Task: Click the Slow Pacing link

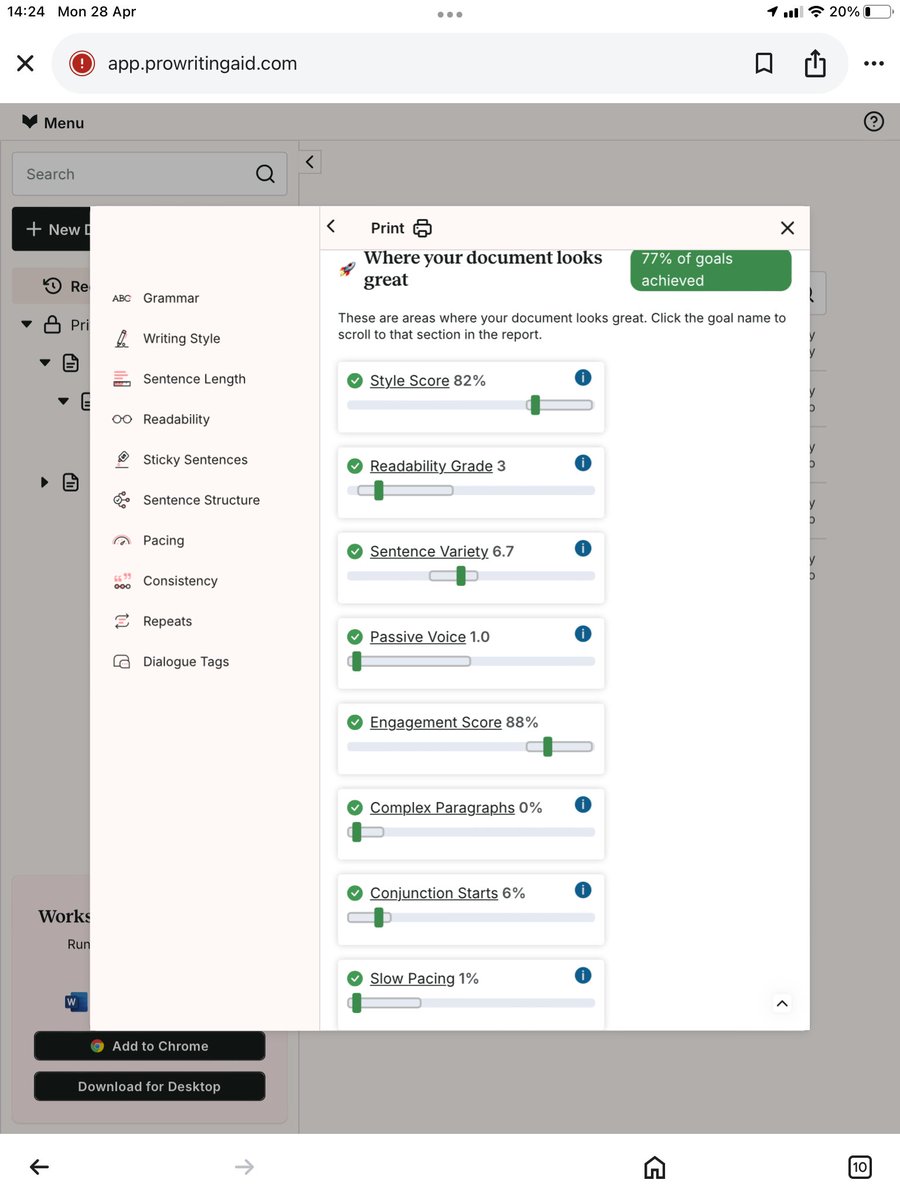Action: coord(412,979)
